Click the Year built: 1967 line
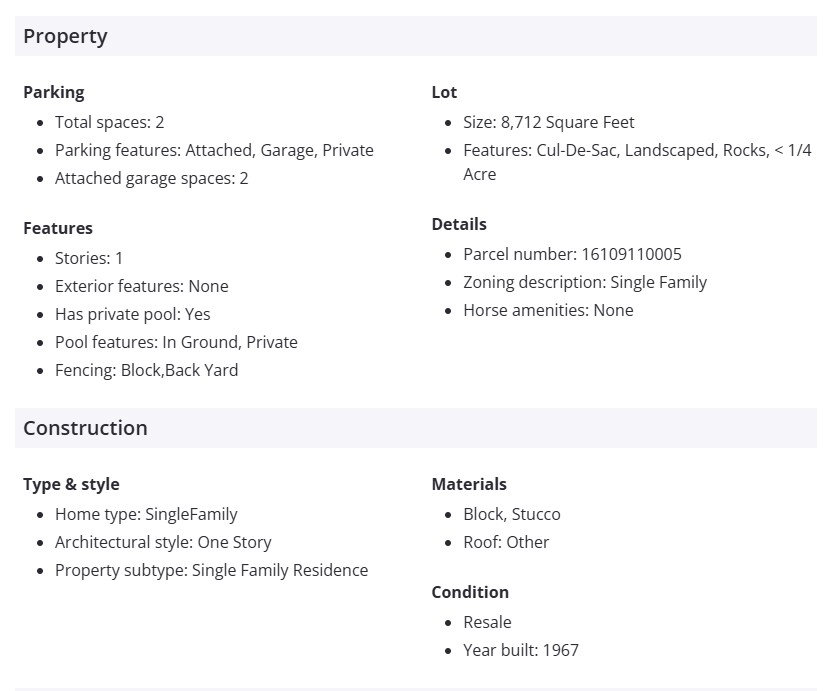831x691 pixels. point(520,650)
